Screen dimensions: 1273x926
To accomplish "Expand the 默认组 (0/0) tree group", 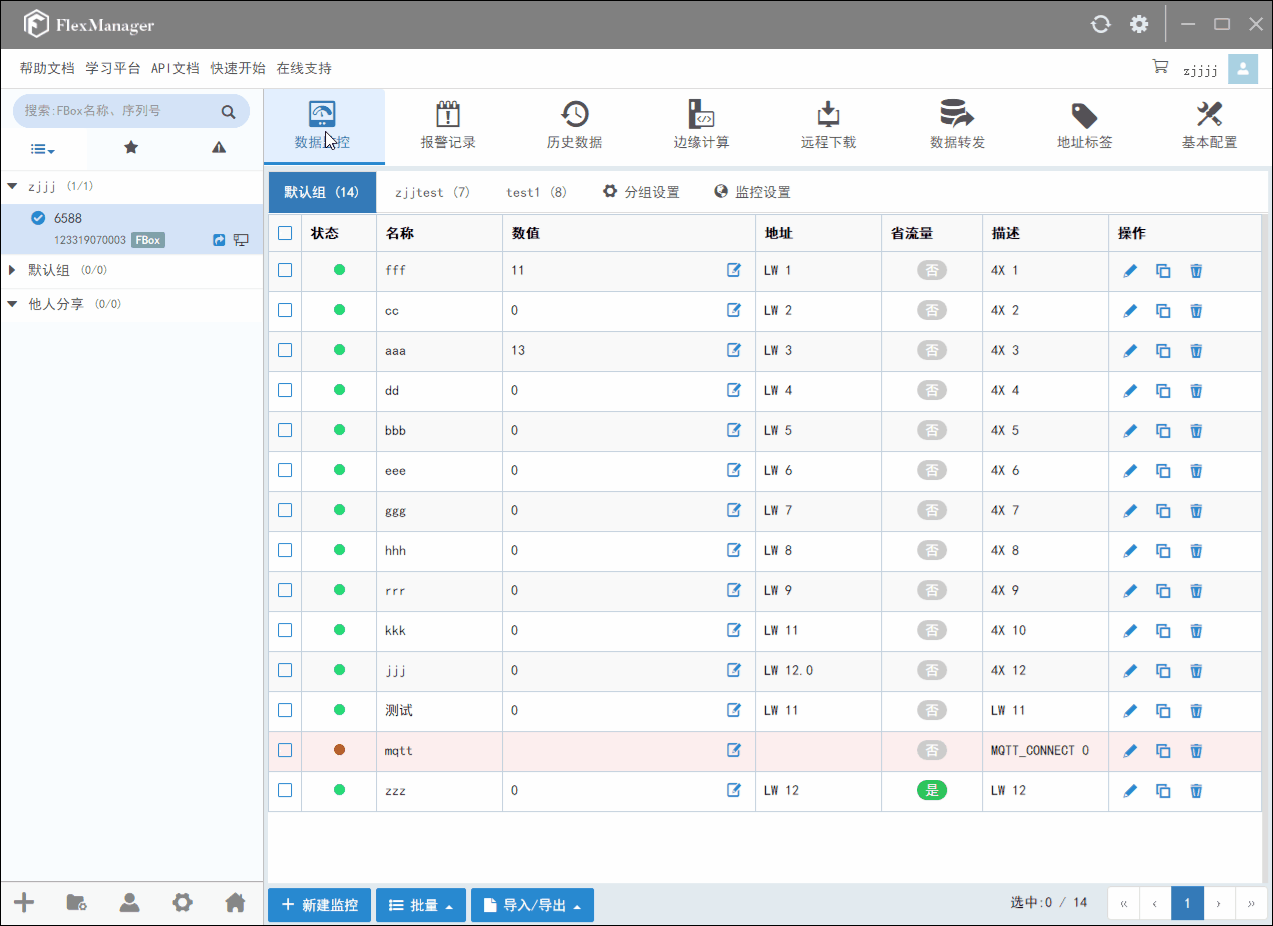I will pos(12,270).
